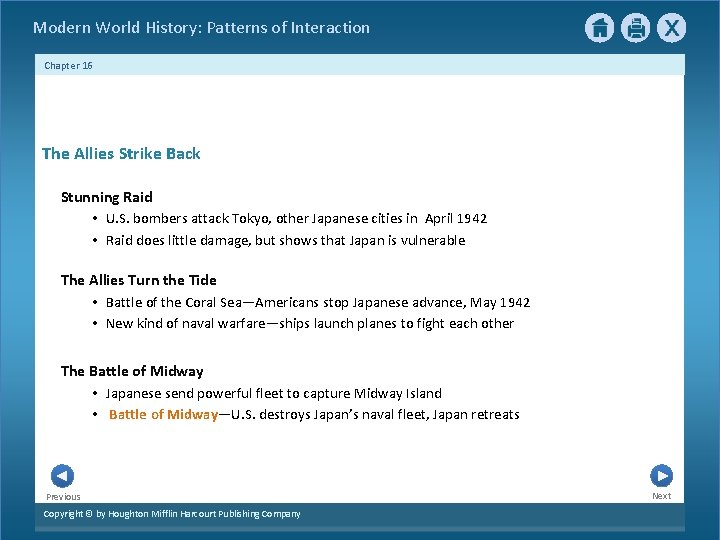This screenshot has height=540, width=720.
Task: Click the Modern World History title text
Action: click(202, 28)
